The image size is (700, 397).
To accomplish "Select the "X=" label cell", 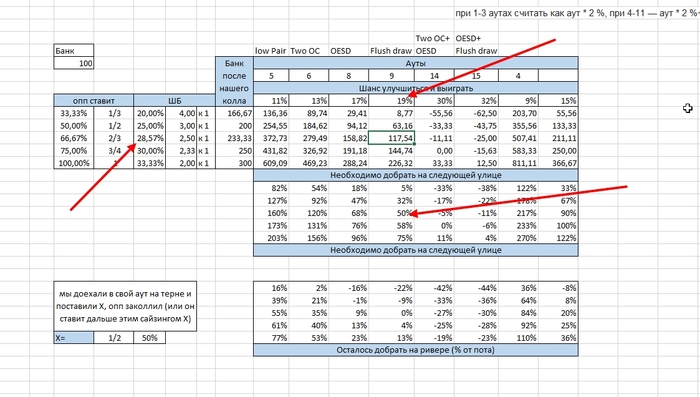I will pos(74,338).
